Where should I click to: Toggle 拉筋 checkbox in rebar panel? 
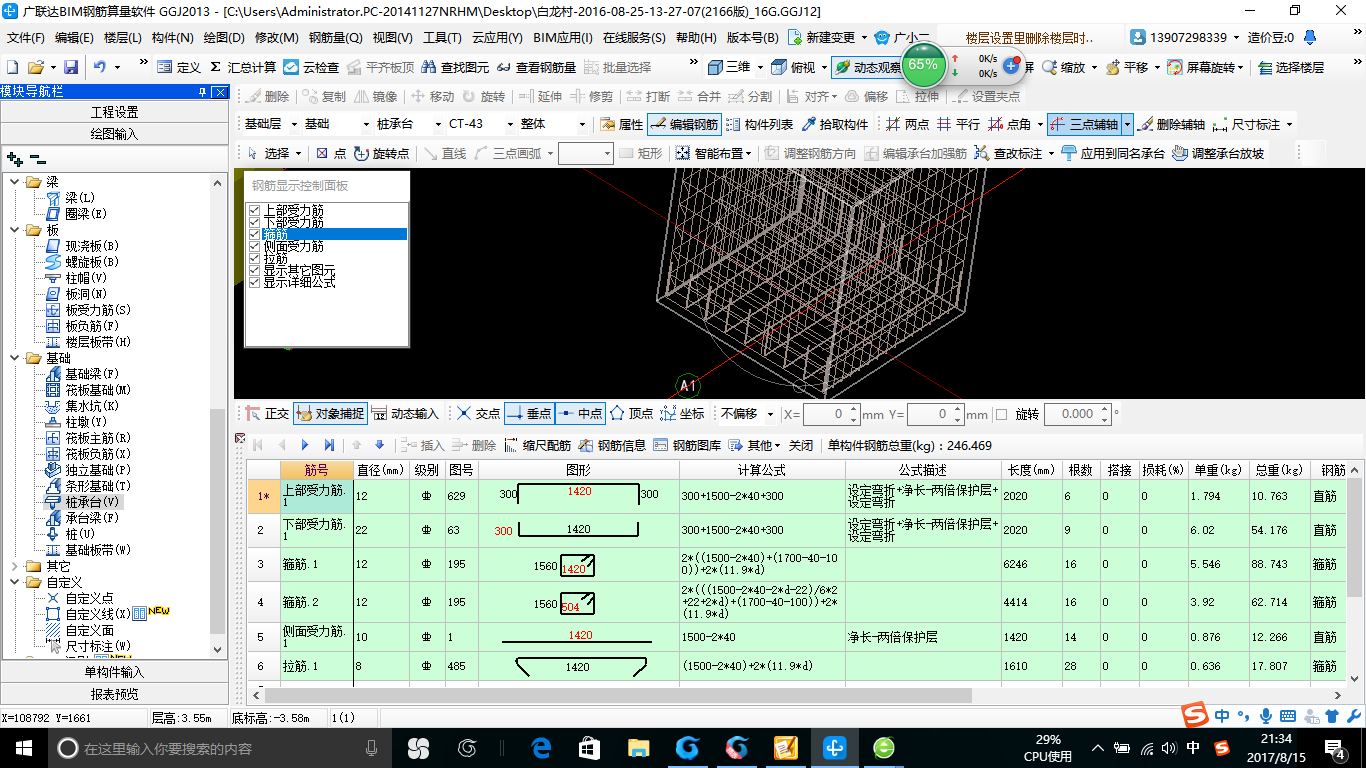tap(254, 258)
